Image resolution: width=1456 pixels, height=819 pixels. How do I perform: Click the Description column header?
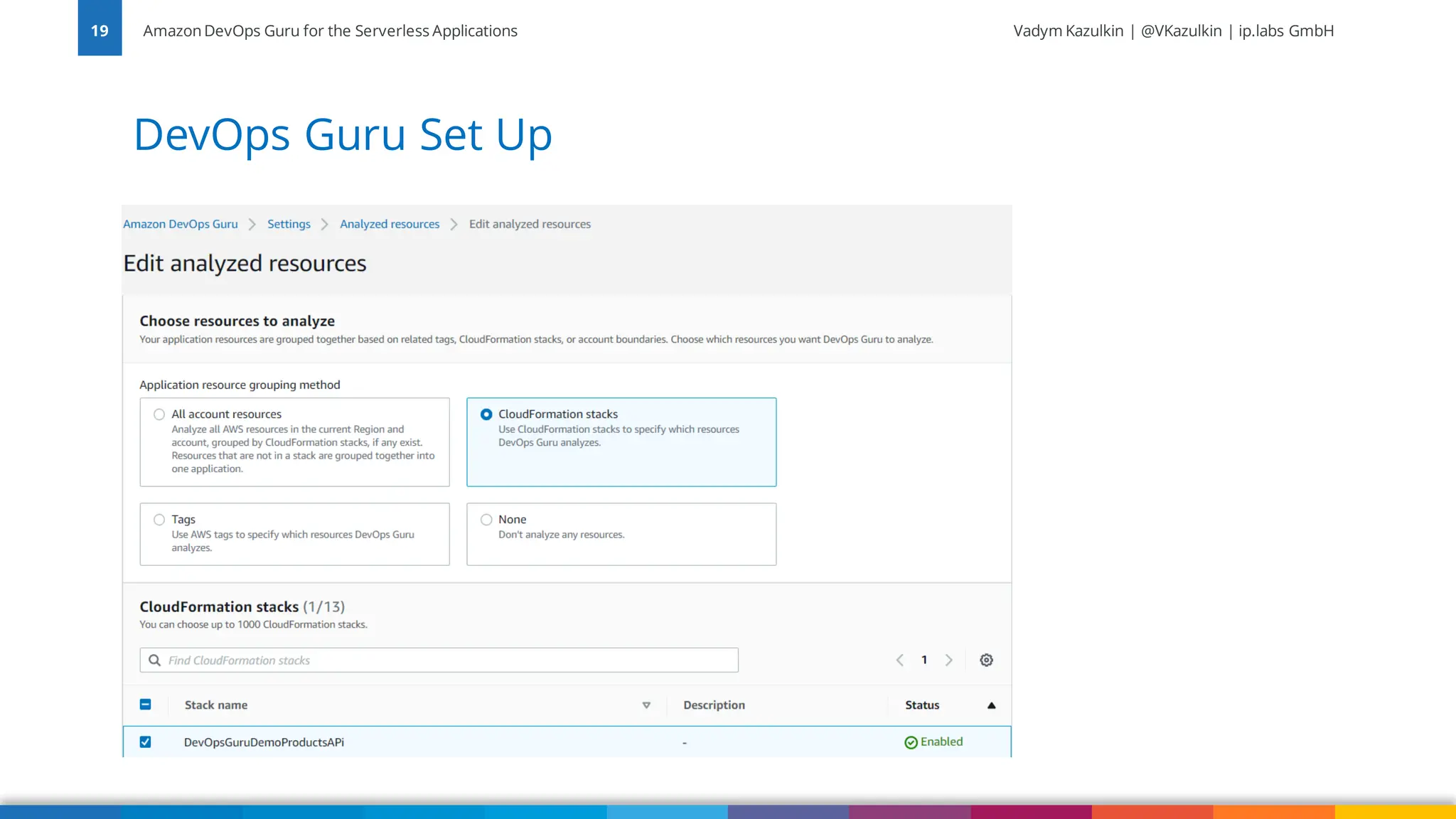(x=714, y=705)
